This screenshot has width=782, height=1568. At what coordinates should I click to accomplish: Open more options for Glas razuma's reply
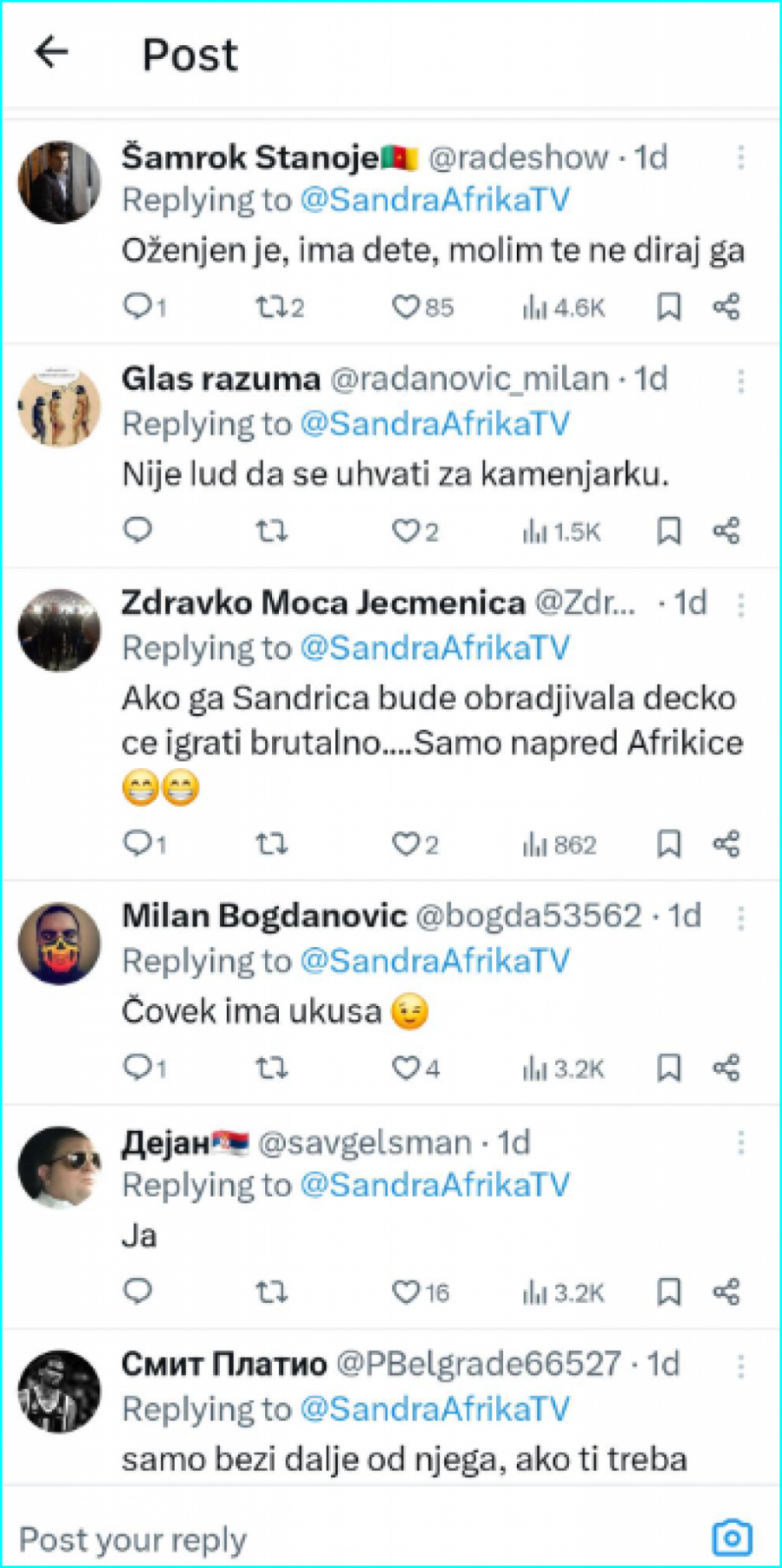(x=740, y=380)
